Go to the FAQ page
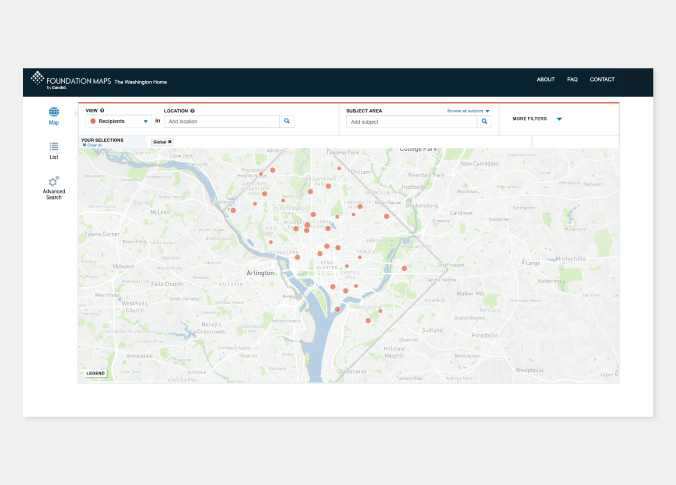Image resolution: width=676 pixels, height=485 pixels. tap(572, 79)
